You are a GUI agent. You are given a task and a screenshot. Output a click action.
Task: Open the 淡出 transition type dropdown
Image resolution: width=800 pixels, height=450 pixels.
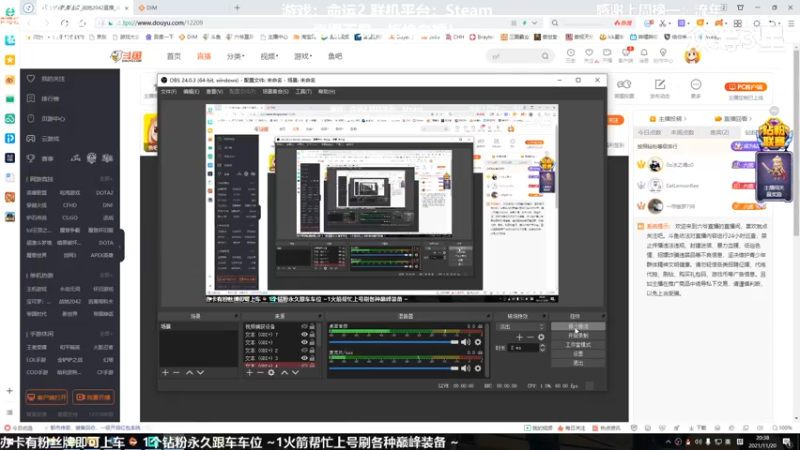pyautogui.click(x=521, y=327)
